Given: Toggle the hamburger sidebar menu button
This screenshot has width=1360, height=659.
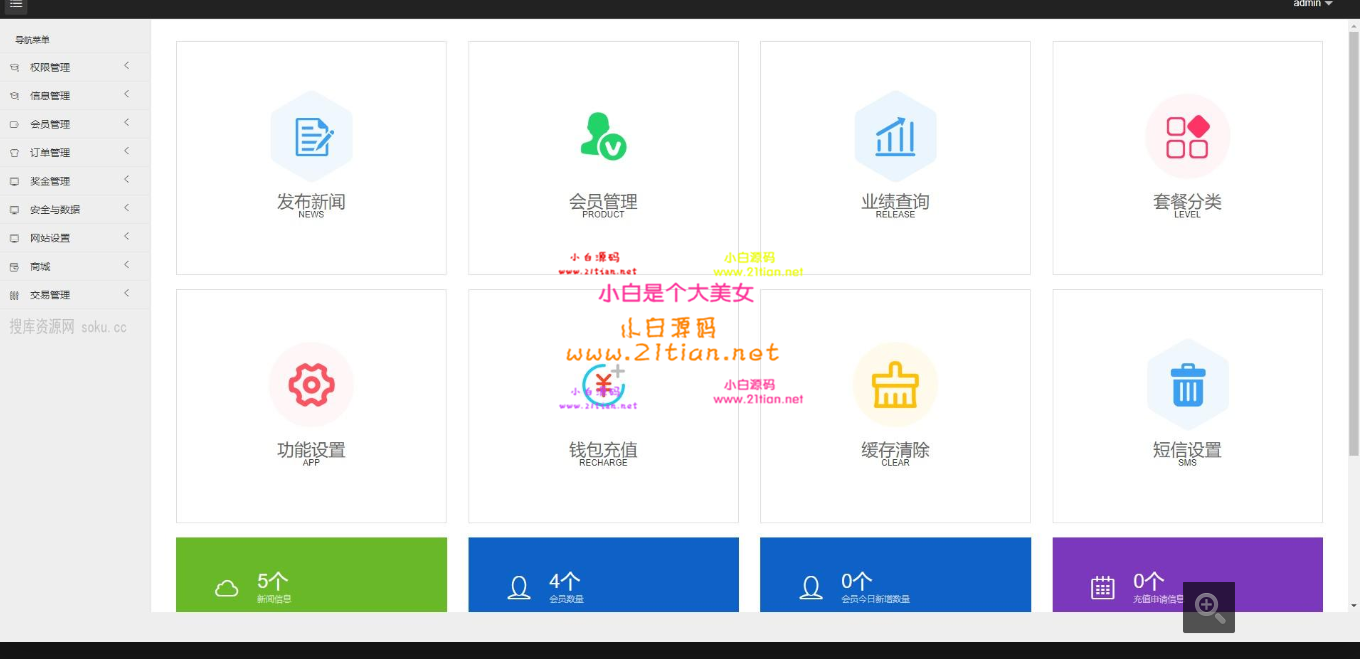Looking at the screenshot, I should coord(15,5).
